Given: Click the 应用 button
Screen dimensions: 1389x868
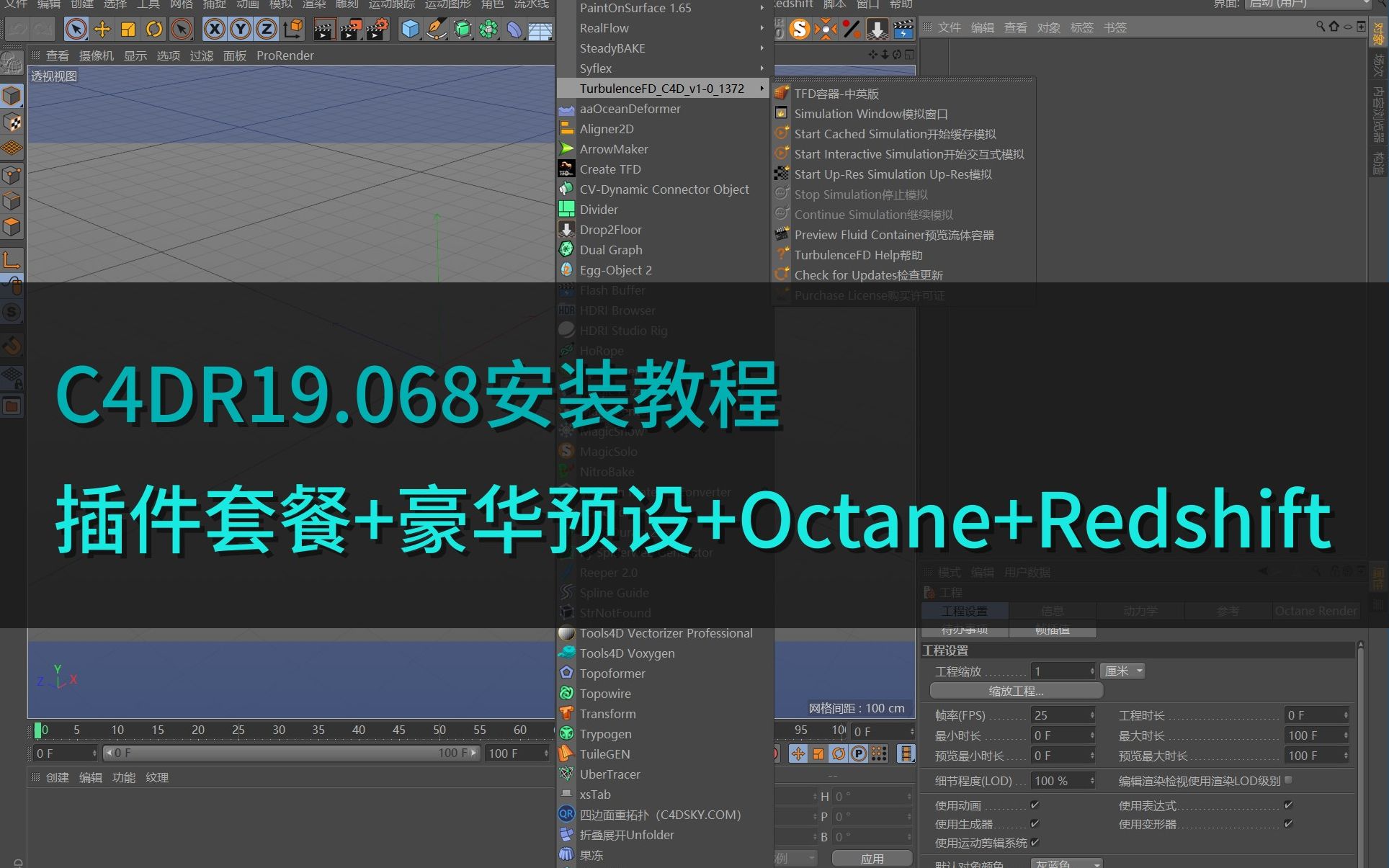Looking at the screenshot, I should pyautogui.click(x=872, y=858).
